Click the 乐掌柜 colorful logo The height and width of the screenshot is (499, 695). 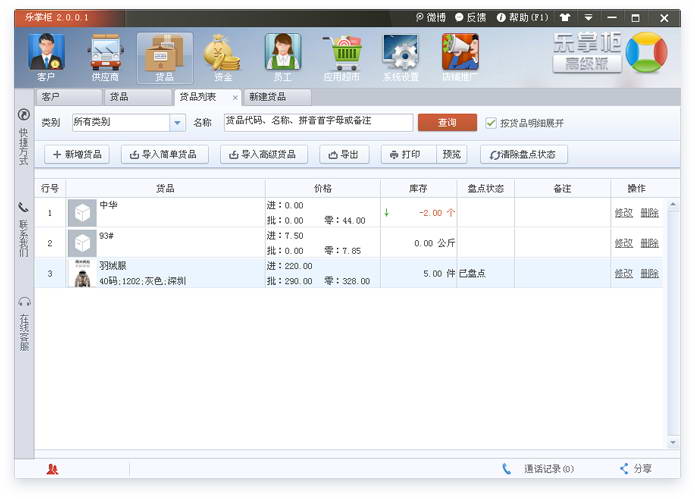coord(647,52)
